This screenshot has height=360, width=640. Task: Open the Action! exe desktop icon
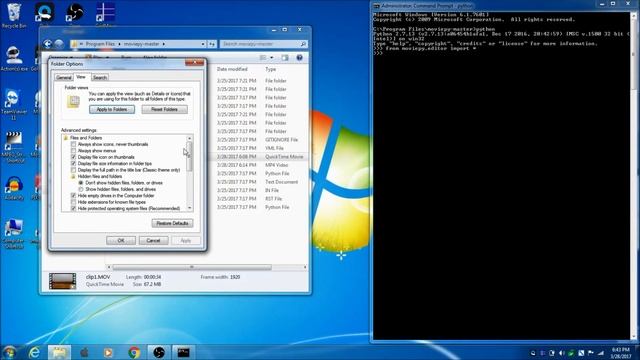point(13,59)
